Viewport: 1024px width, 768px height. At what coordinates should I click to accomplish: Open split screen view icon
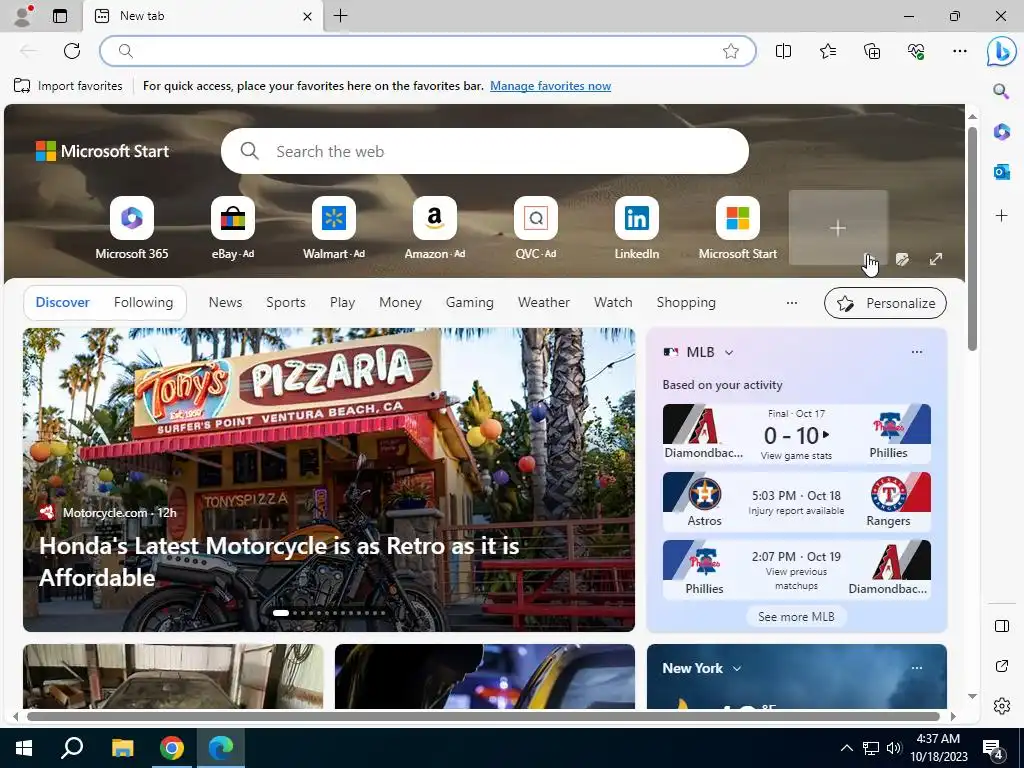click(x=783, y=51)
